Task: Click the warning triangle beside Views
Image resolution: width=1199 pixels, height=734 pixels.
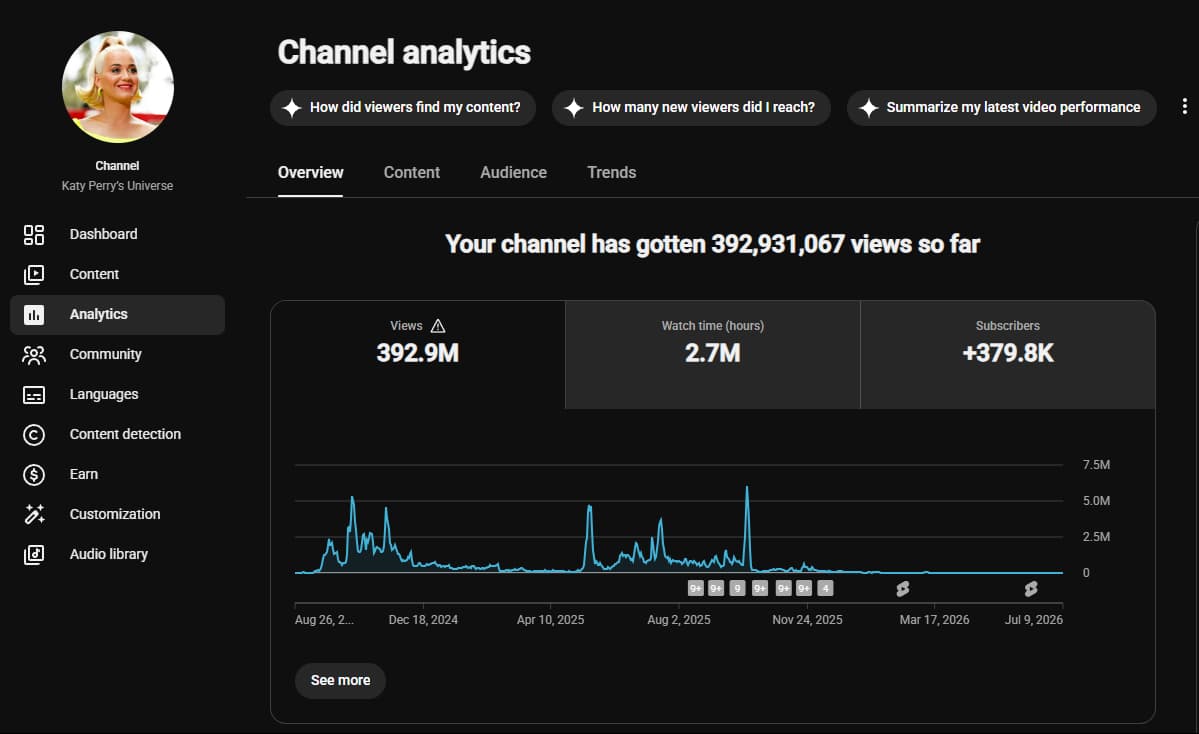Action: click(437, 326)
